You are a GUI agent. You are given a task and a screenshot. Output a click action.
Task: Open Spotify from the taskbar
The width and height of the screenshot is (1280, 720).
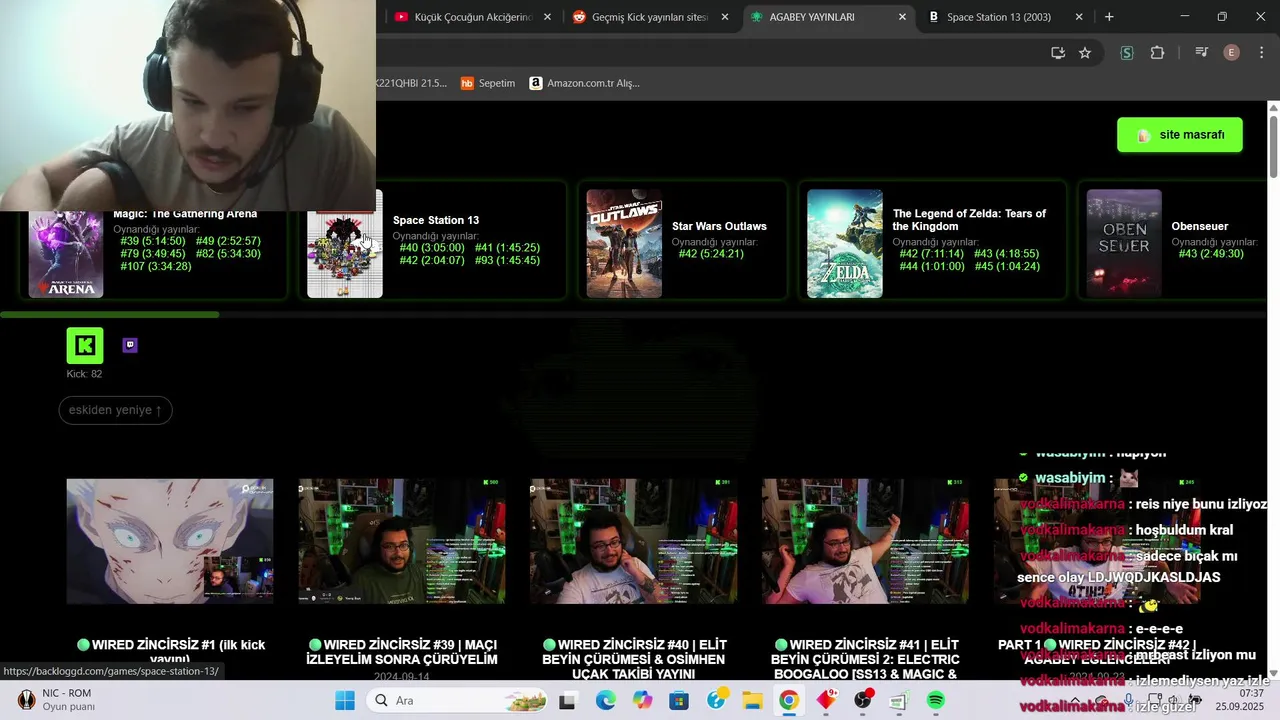936,700
